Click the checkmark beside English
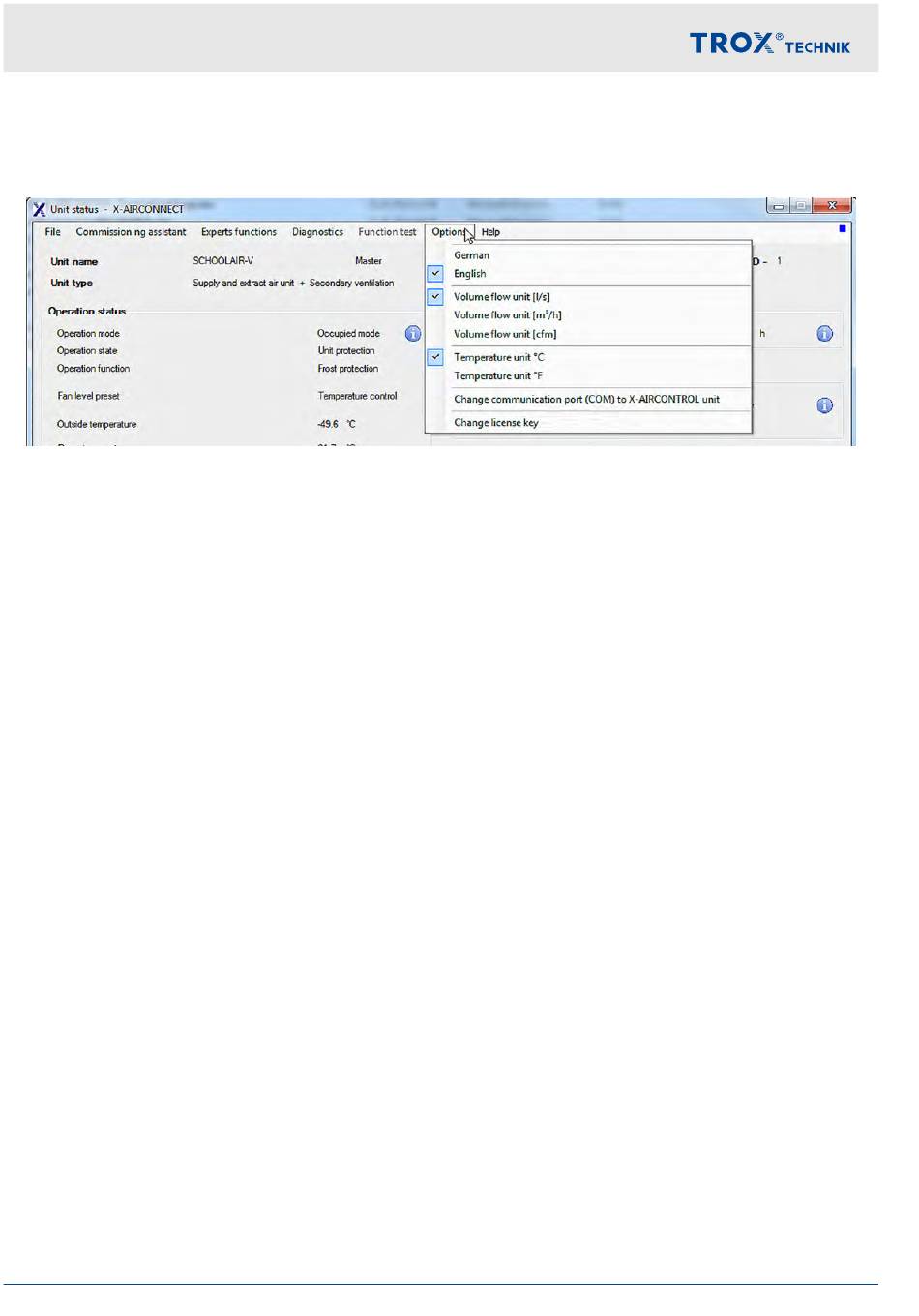The height and width of the screenshot is (1316, 919). pyautogui.click(x=435, y=274)
